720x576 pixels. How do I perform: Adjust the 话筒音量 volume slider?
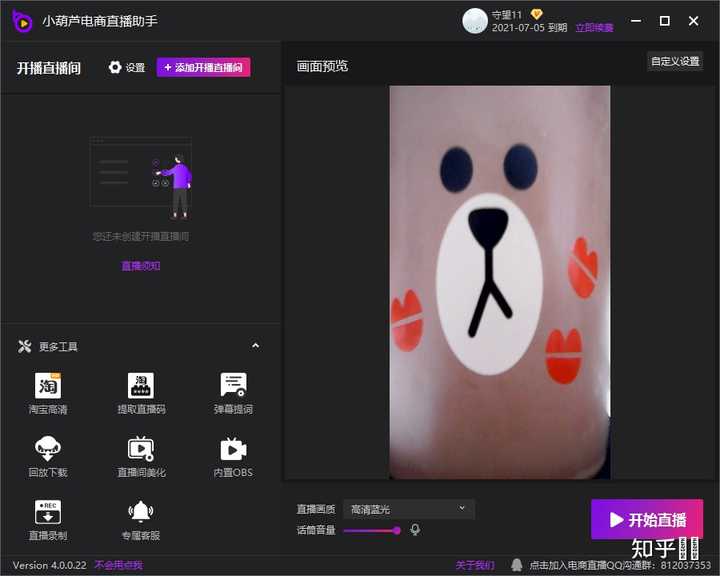point(372,531)
